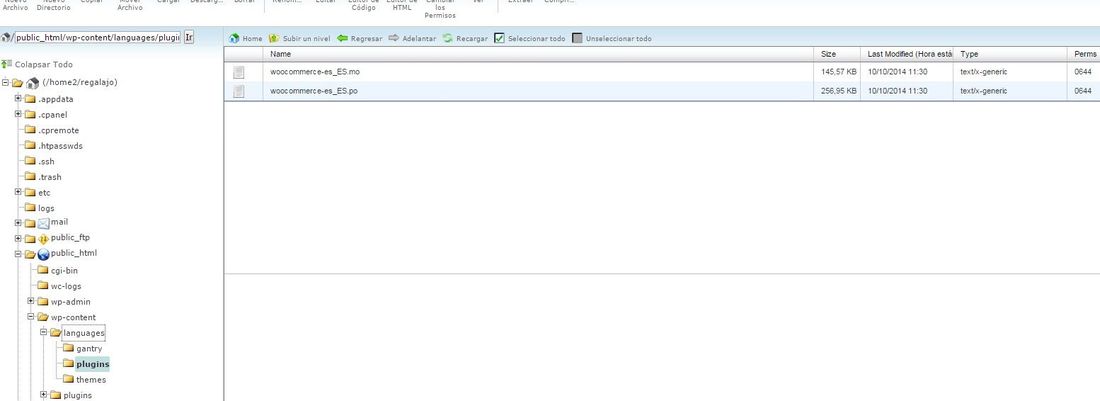
Task: Click the Home link in navigation bar
Action: click(x=252, y=39)
